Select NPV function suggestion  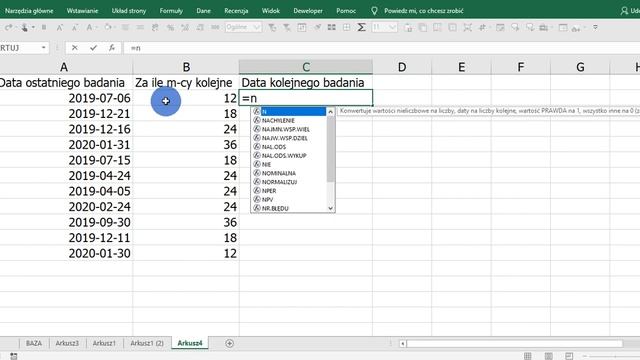pyautogui.click(x=289, y=199)
